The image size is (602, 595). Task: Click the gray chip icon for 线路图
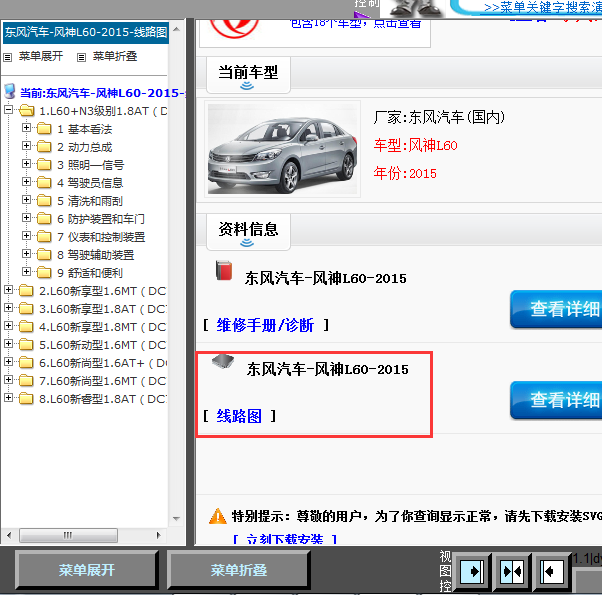pos(223,361)
